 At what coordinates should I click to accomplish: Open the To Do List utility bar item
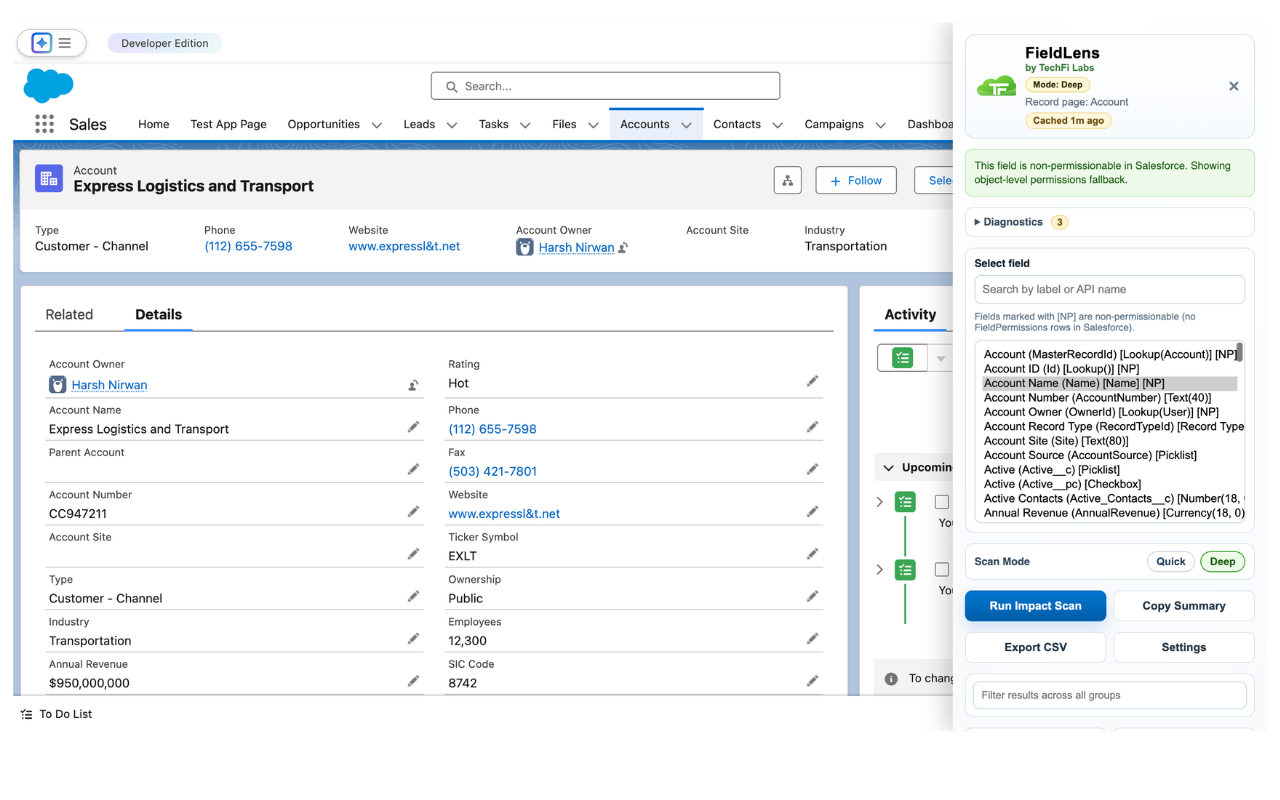coord(56,714)
